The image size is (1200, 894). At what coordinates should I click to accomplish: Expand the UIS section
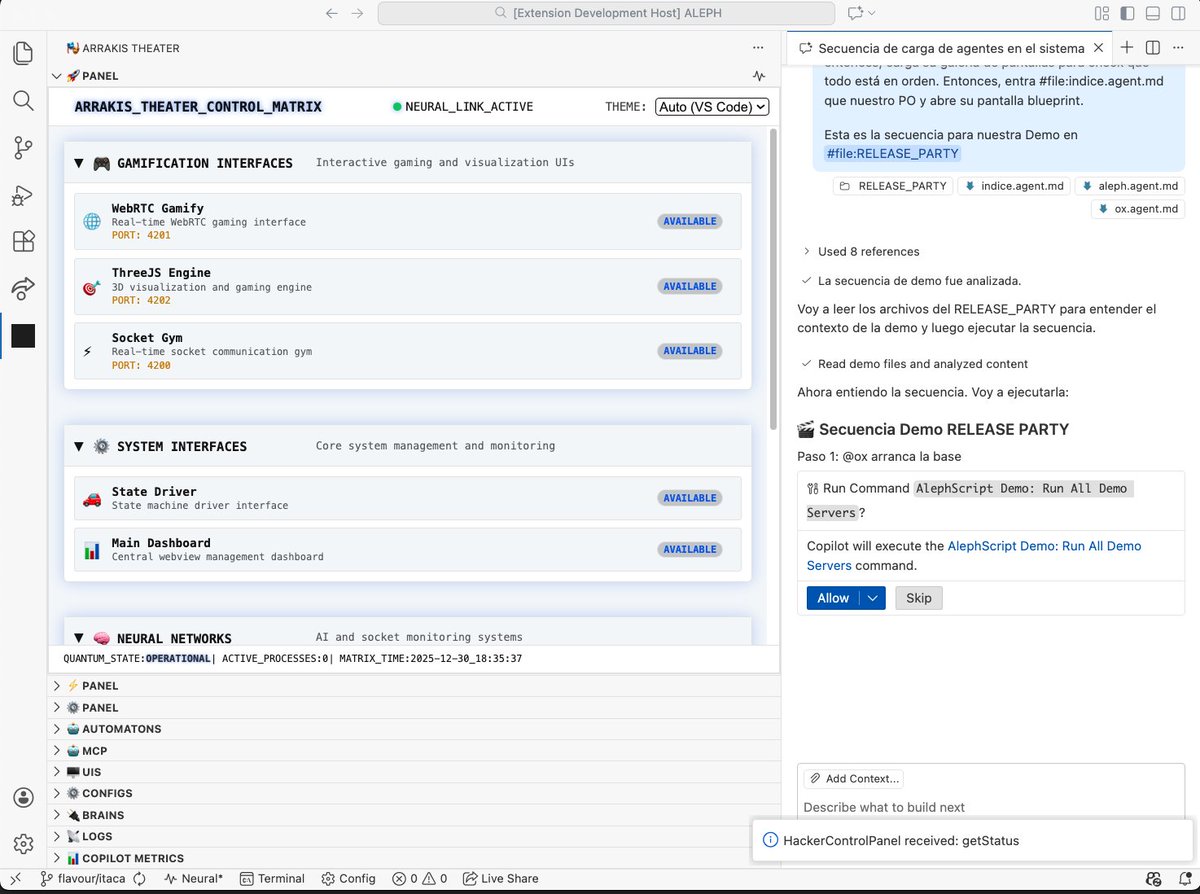point(414,772)
